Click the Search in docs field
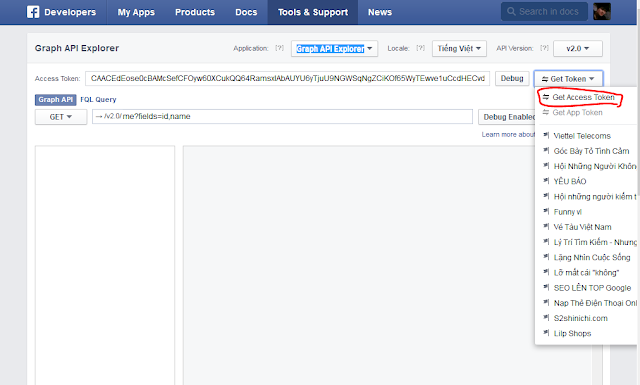 click(x=544, y=11)
